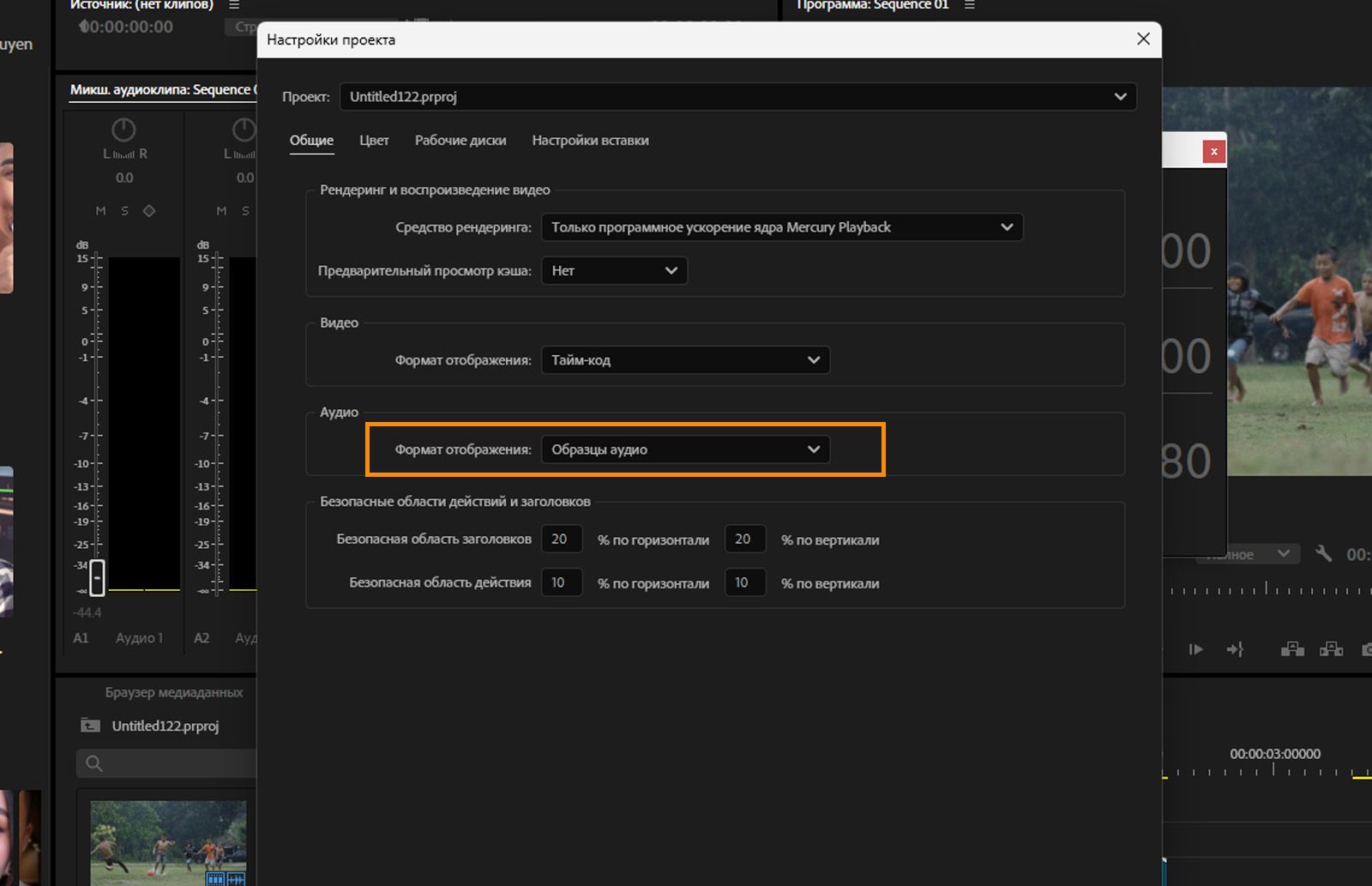Screen dimensions: 1372x886
Task: Click the project panel search field
Action: tap(167, 763)
